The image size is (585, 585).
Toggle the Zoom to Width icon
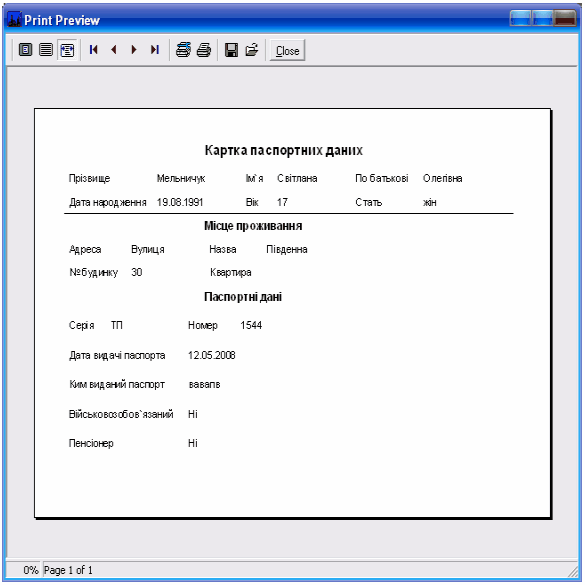67,50
